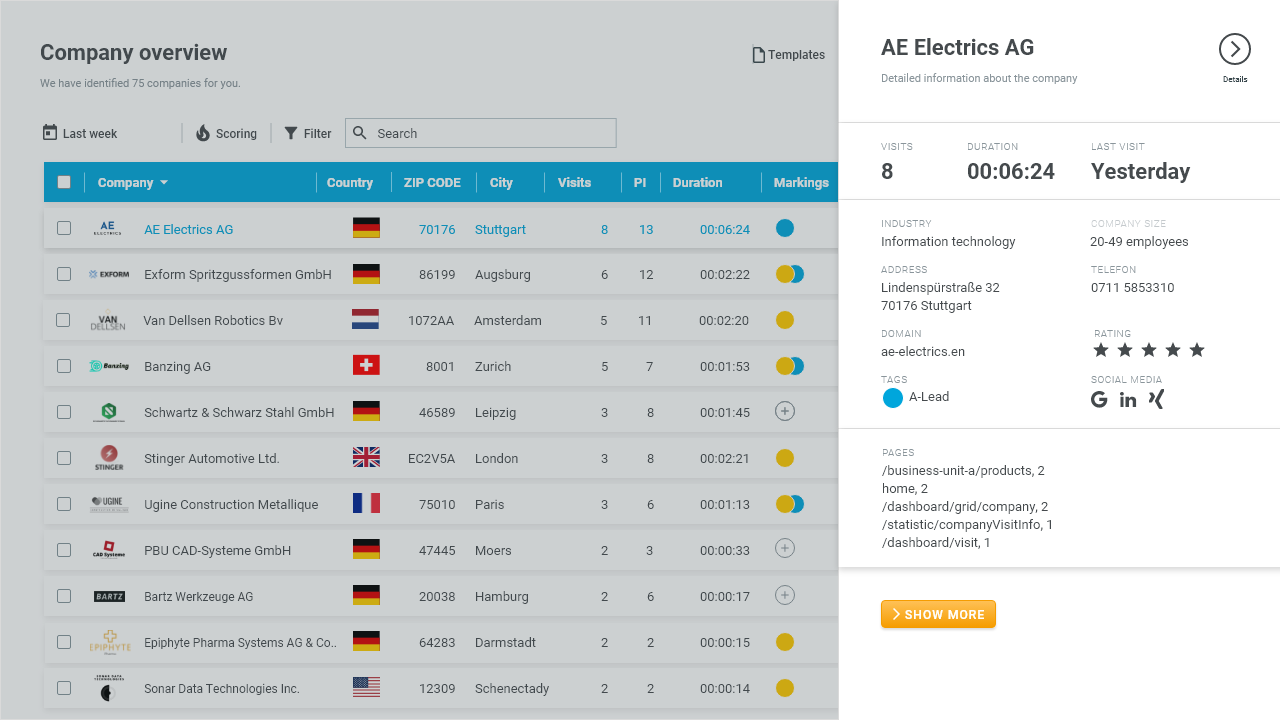This screenshot has width=1280, height=720.
Task: Check the box for Exform Spritzgussformen GmbH
Action: coord(64,274)
